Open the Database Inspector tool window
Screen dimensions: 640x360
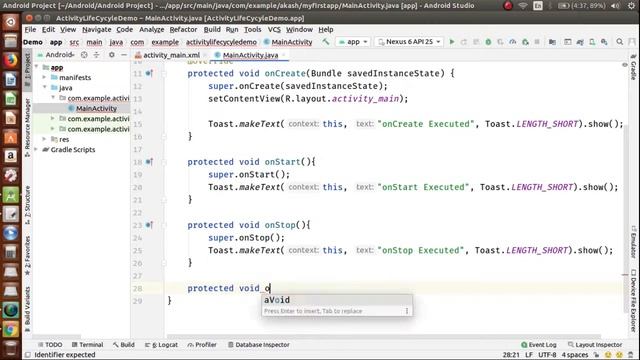(258, 344)
